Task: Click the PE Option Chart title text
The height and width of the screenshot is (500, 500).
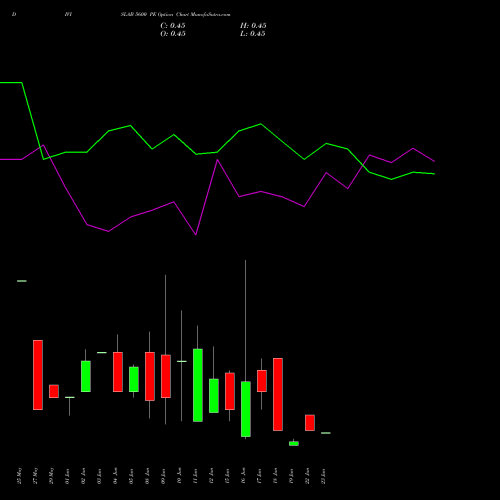Action: click(175, 15)
